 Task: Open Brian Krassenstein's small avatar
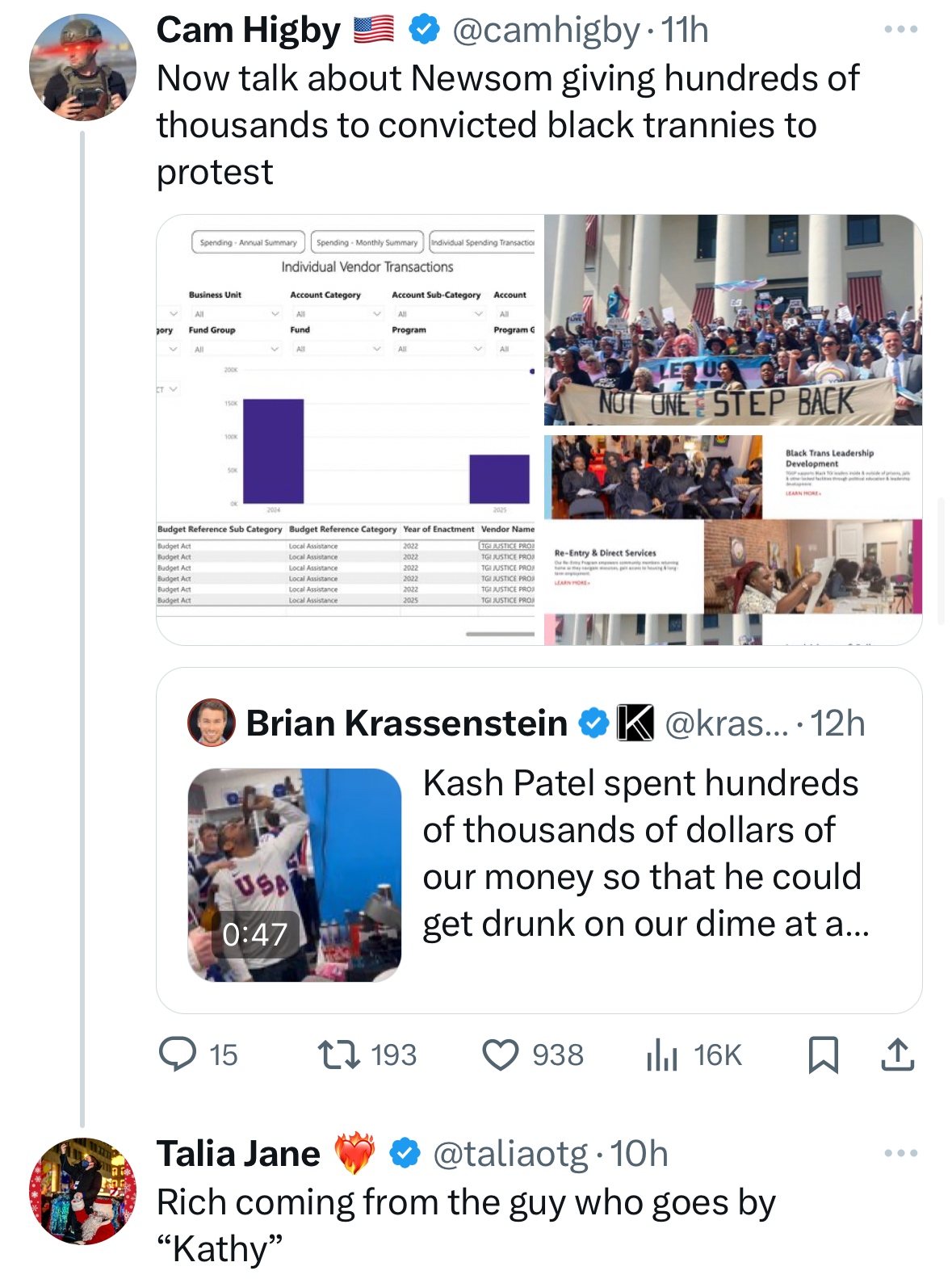[211, 723]
